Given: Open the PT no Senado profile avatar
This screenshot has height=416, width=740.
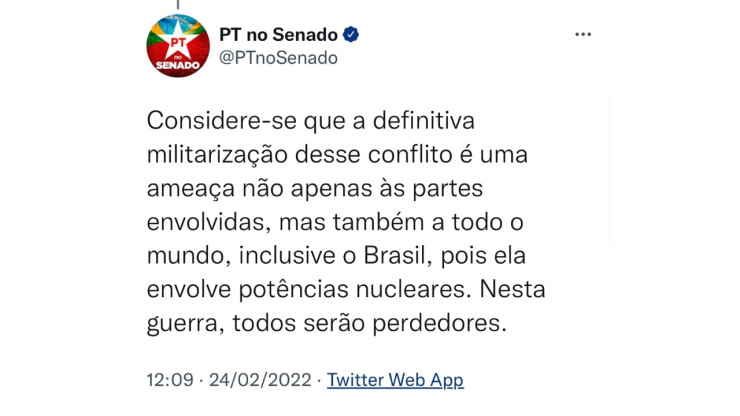Looking at the screenshot, I should 178,46.
